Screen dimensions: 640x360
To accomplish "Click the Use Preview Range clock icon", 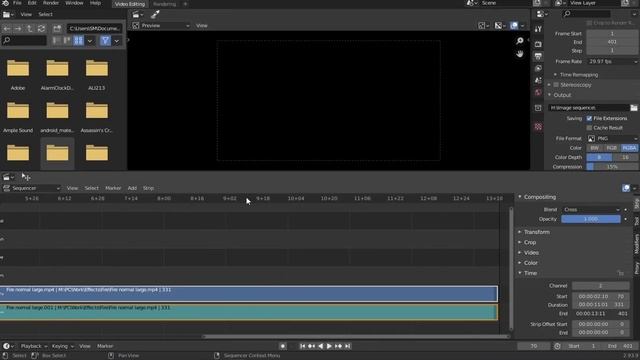I will 557,346.
